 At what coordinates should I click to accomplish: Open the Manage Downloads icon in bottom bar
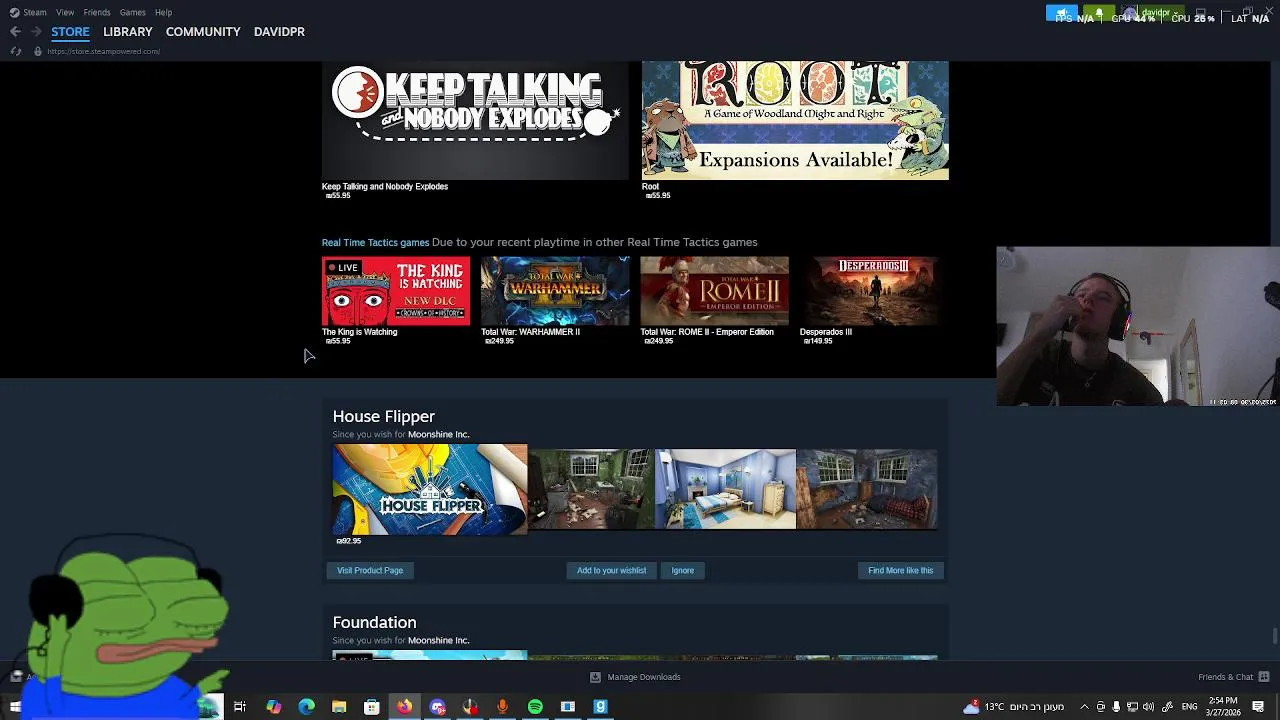coord(595,677)
